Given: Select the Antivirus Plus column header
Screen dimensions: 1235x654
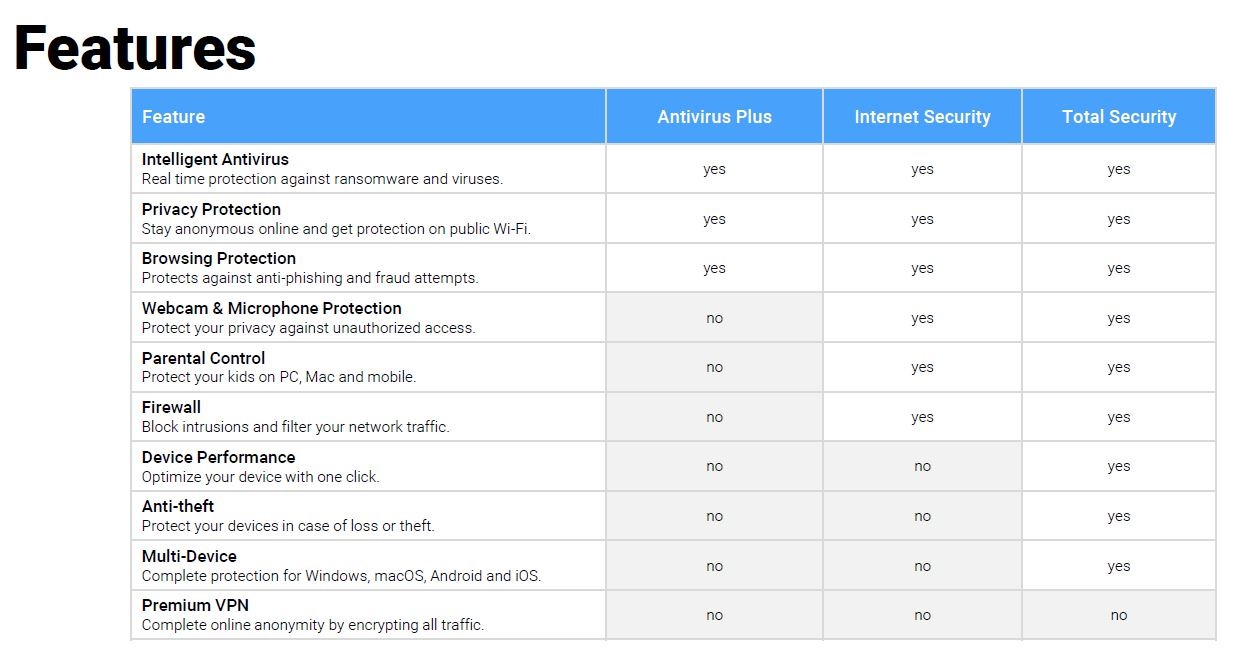Looking at the screenshot, I should pyautogui.click(x=714, y=117).
